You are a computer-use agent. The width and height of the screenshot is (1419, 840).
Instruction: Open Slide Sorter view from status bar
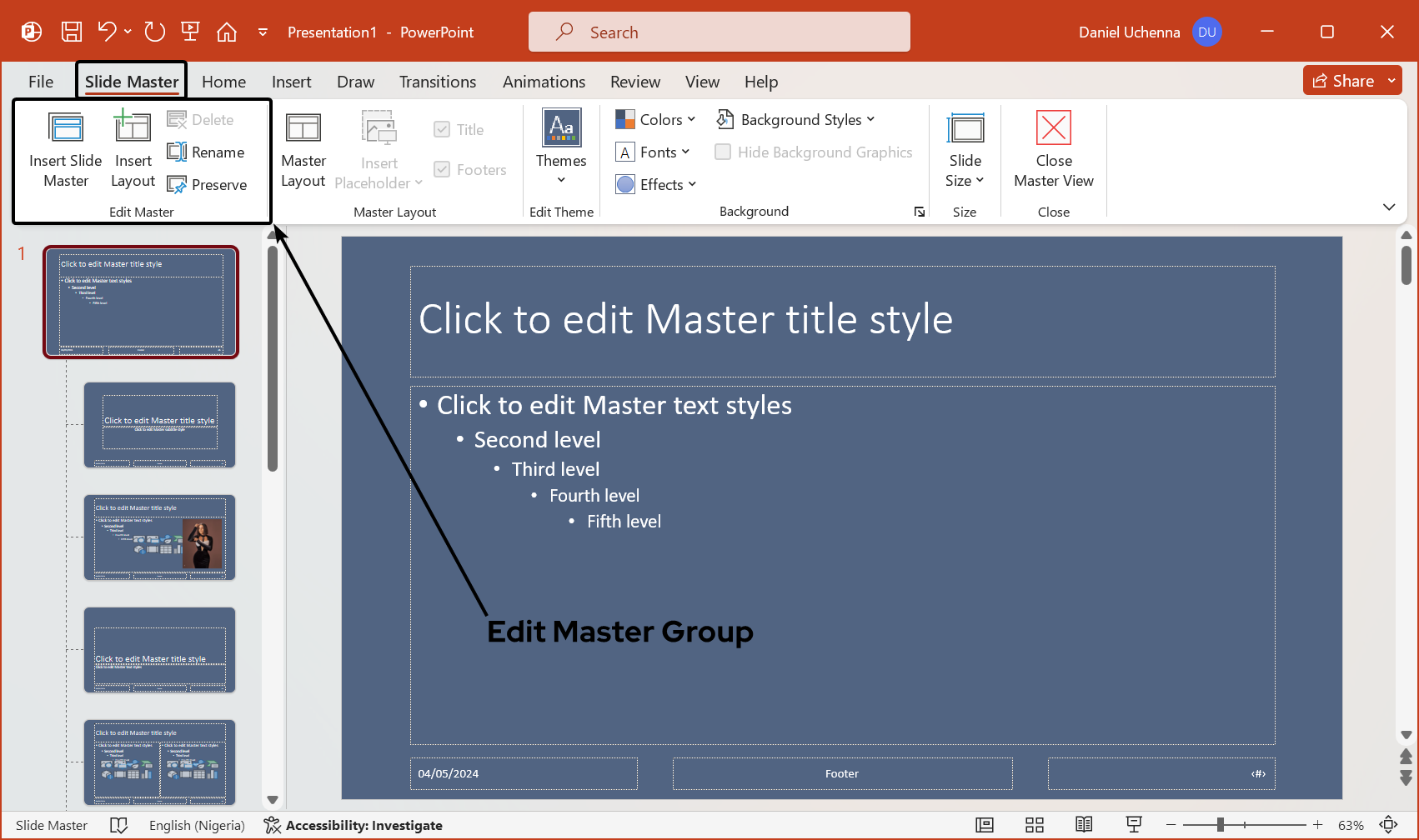pyautogui.click(x=1034, y=825)
